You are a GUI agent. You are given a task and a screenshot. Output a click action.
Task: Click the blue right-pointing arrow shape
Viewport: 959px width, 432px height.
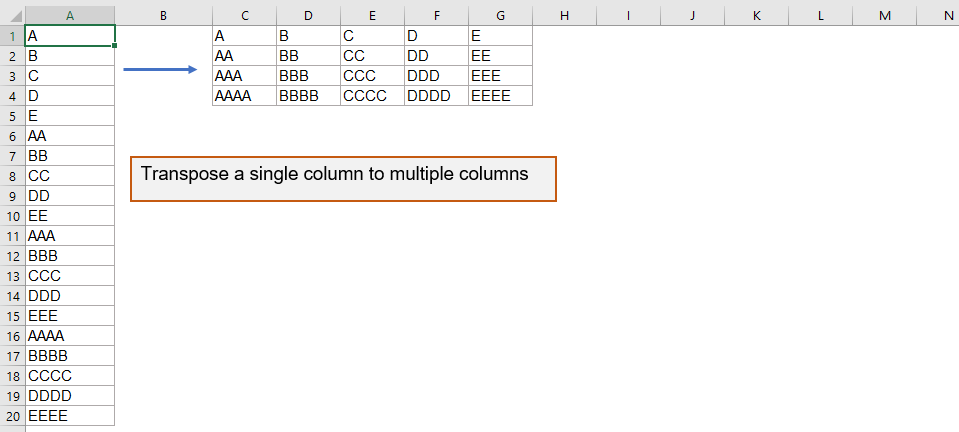tap(160, 70)
